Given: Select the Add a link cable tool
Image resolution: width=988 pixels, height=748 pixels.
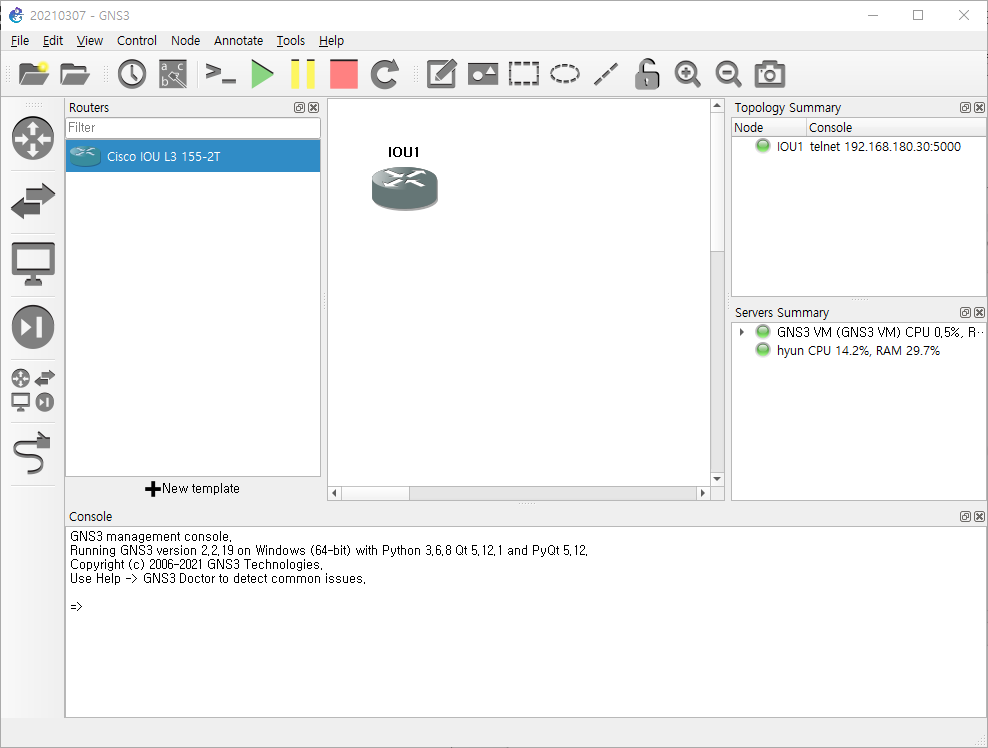Looking at the screenshot, I should pos(32,452).
